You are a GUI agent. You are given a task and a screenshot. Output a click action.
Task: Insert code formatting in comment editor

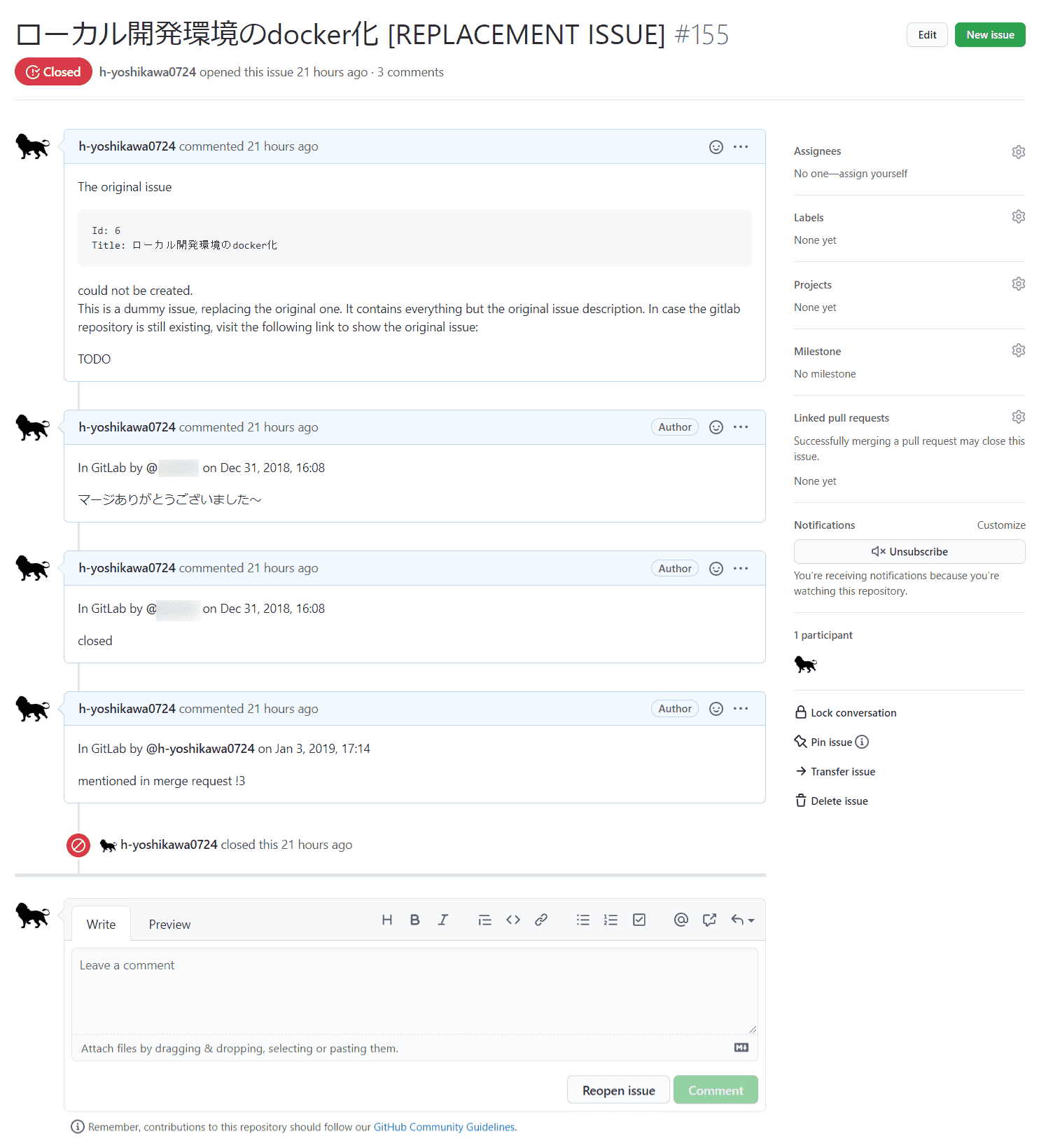click(x=512, y=920)
